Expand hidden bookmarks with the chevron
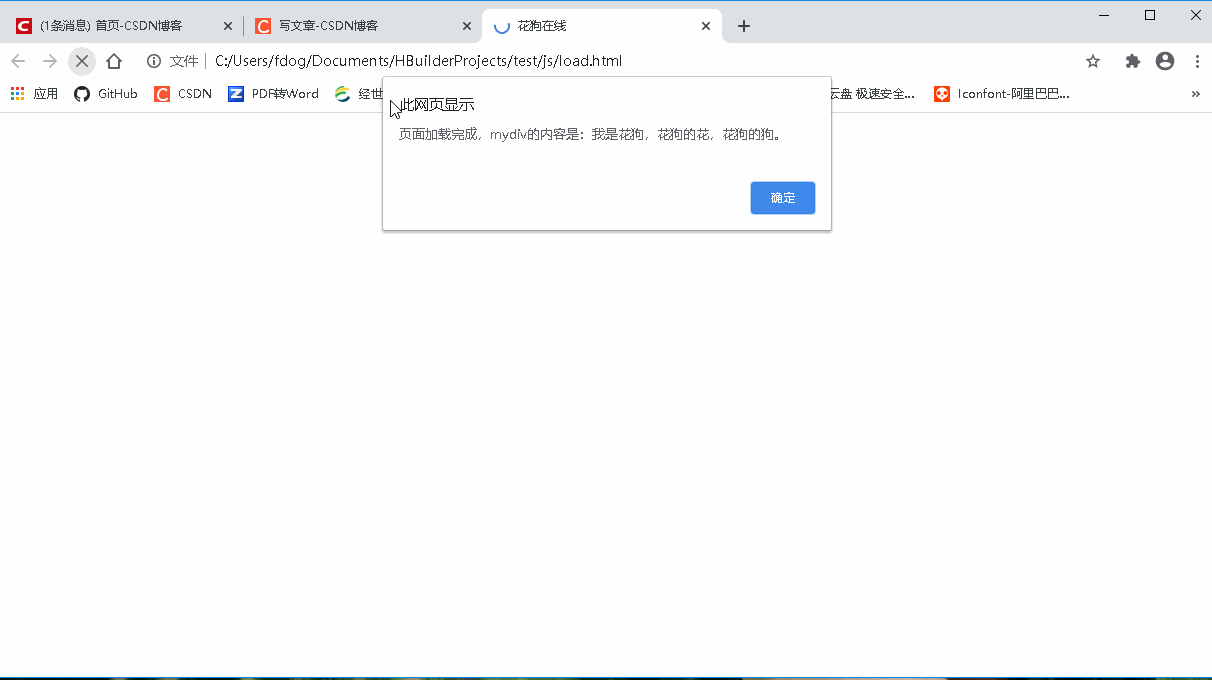This screenshot has width=1212, height=680. coord(1195,93)
